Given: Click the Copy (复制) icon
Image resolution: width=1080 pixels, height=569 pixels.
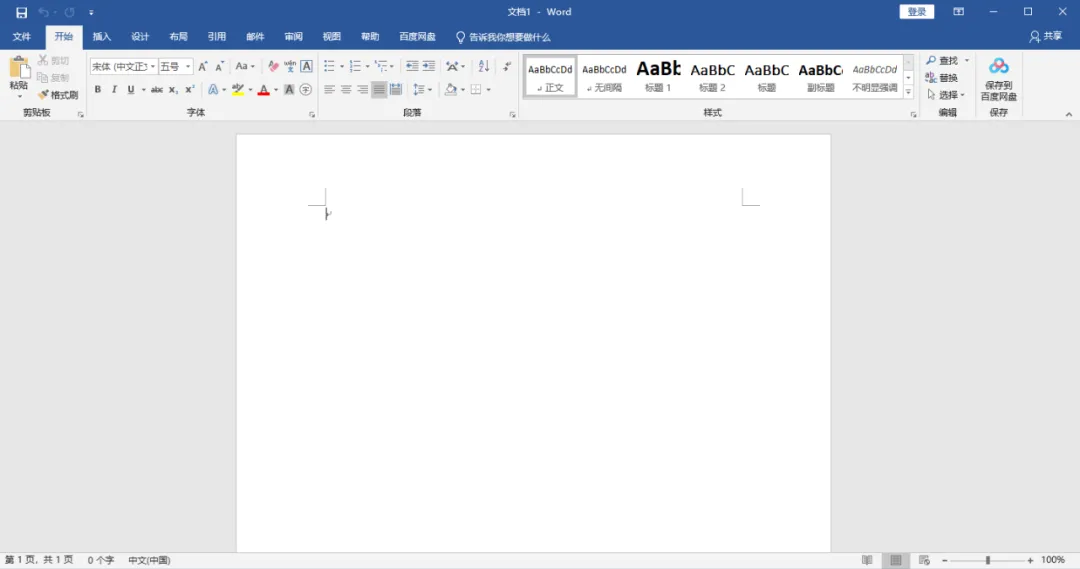Looking at the screenshot, I should pyautogui.click(x=43, y=78).
